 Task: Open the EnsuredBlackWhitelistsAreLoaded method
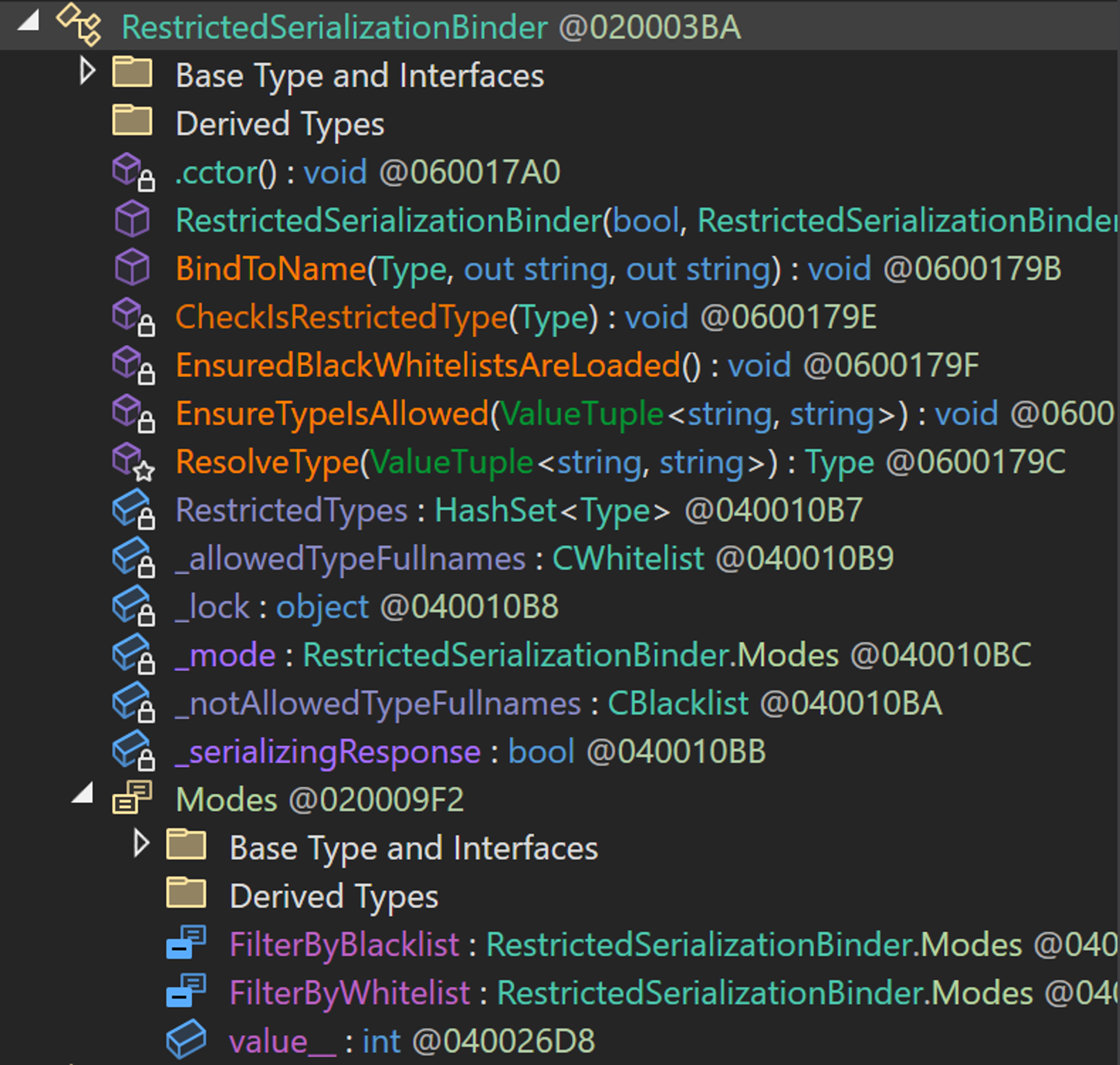pyautogui.click(x=427, y=365)
